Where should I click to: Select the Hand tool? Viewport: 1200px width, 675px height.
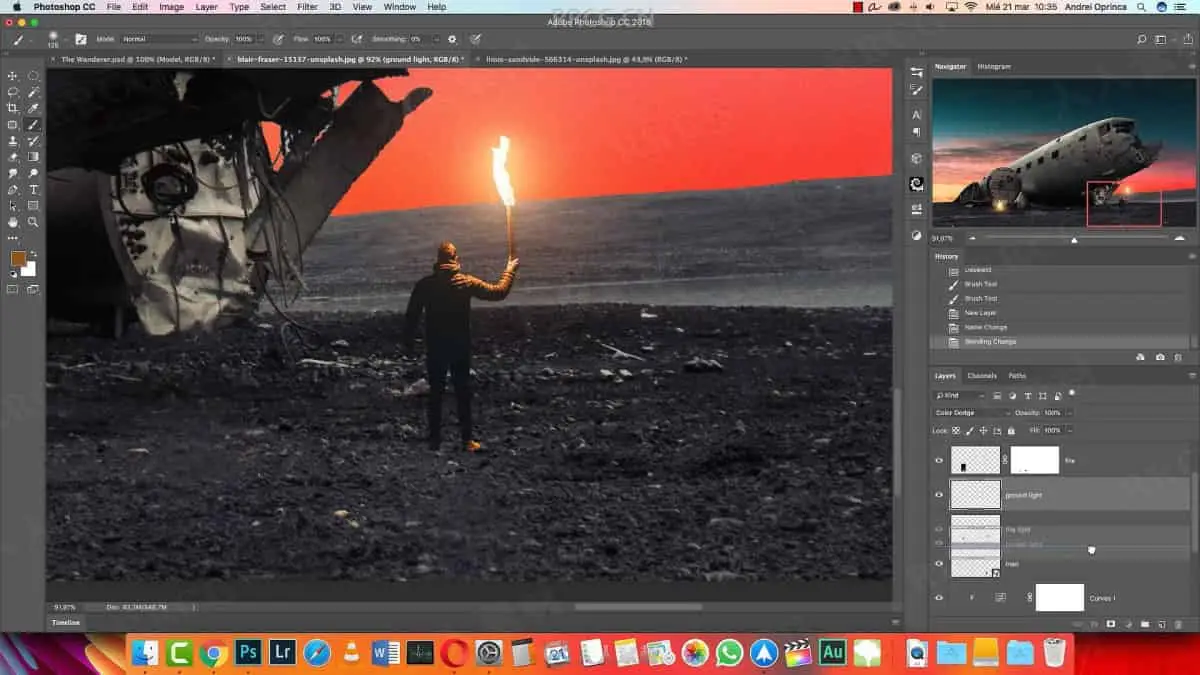pos(13,222)
